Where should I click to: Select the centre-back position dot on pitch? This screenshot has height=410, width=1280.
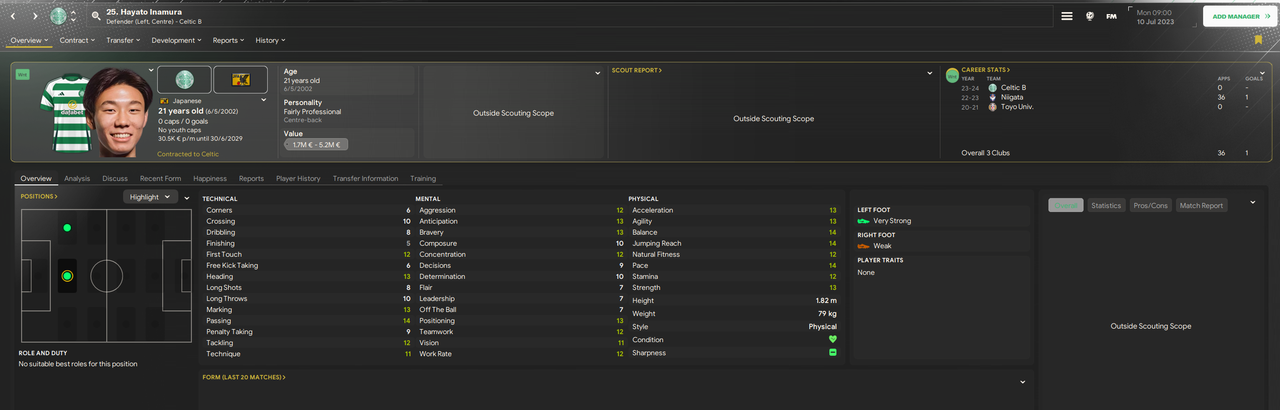pyautogui.click(x=67, y=275)
